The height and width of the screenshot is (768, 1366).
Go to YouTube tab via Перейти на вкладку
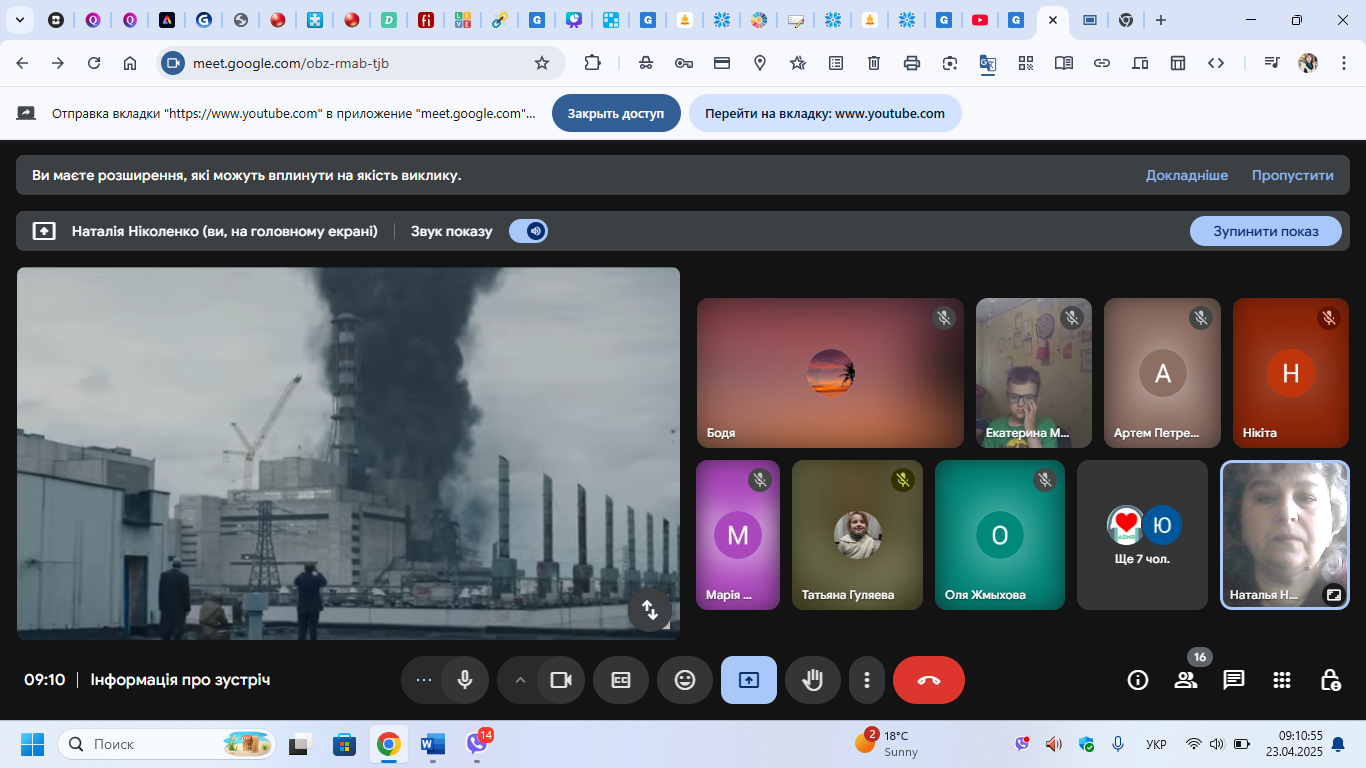tap(825, 113)
